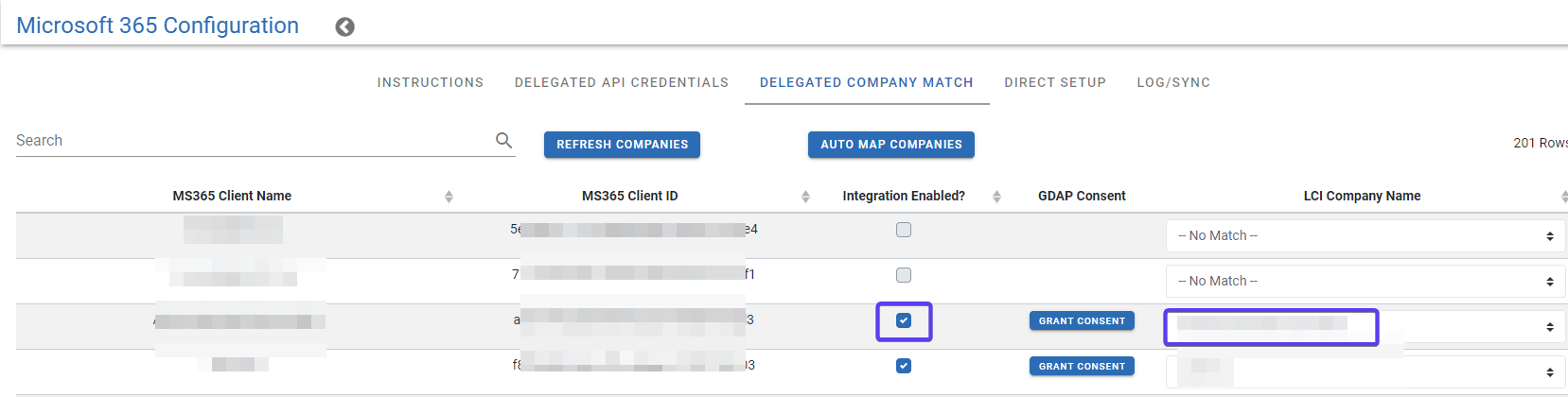Click the MS365 Client ID header text
Viewport: 1568px width, 397px height.
point(629,196)
